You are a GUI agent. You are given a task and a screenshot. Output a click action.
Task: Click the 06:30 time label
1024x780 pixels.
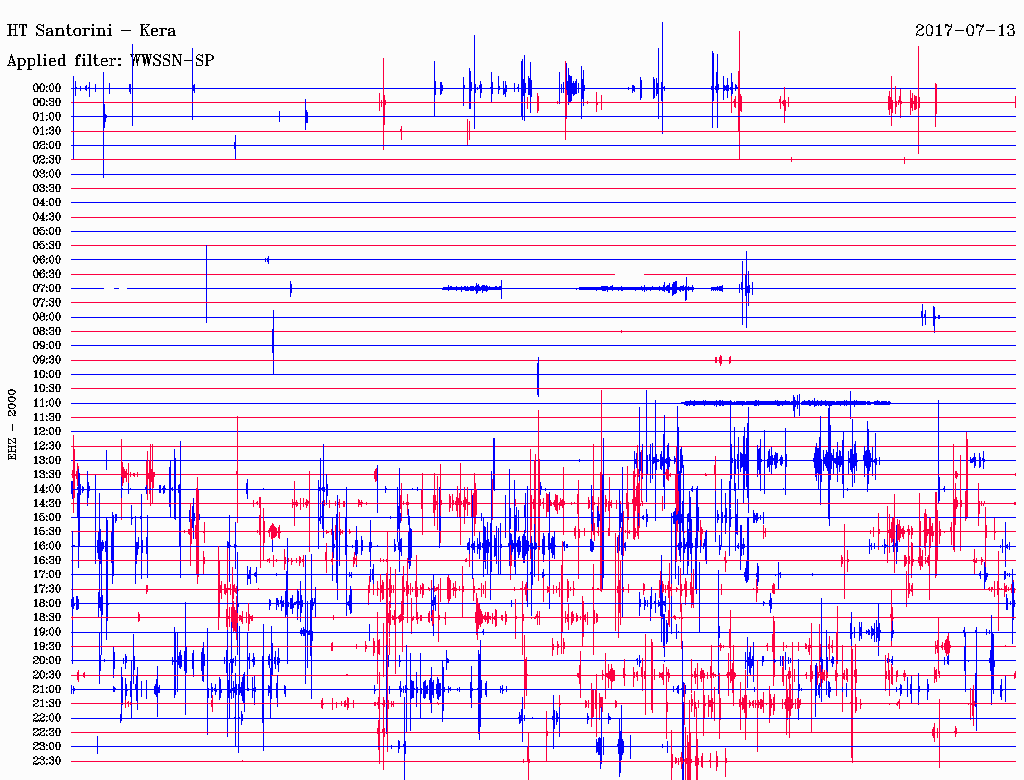(46, 274)
